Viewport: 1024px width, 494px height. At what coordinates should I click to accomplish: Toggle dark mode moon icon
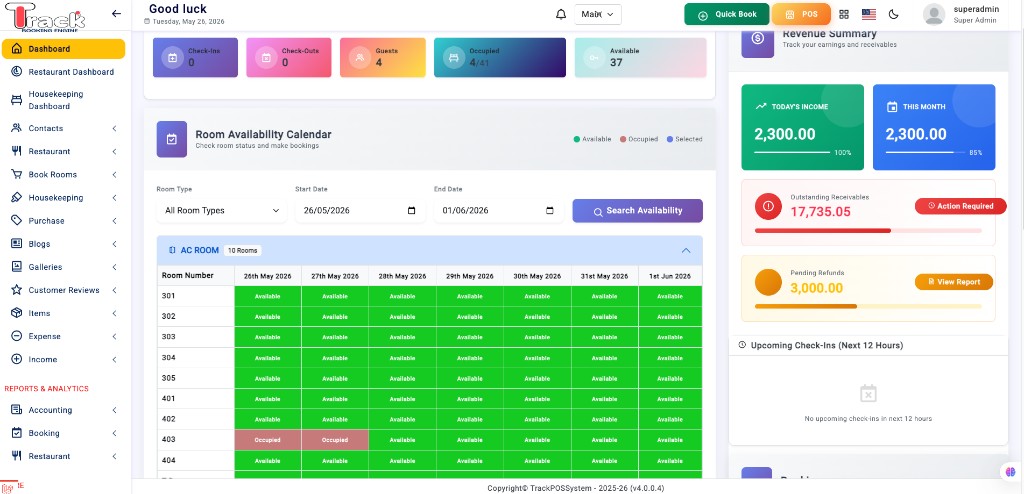[x=894, y=14]
